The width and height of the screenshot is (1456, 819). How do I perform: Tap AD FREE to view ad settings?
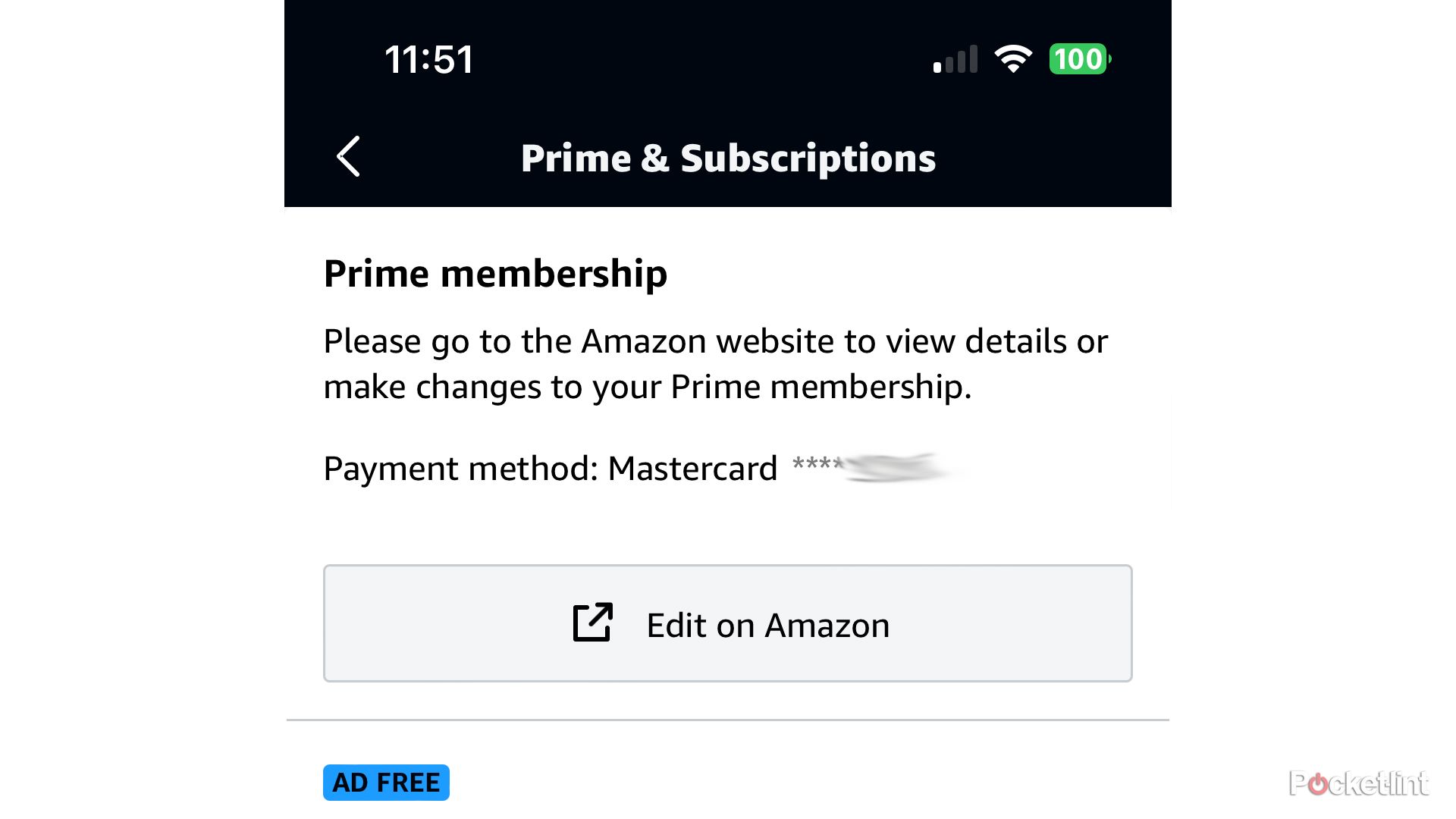point(385,782)
